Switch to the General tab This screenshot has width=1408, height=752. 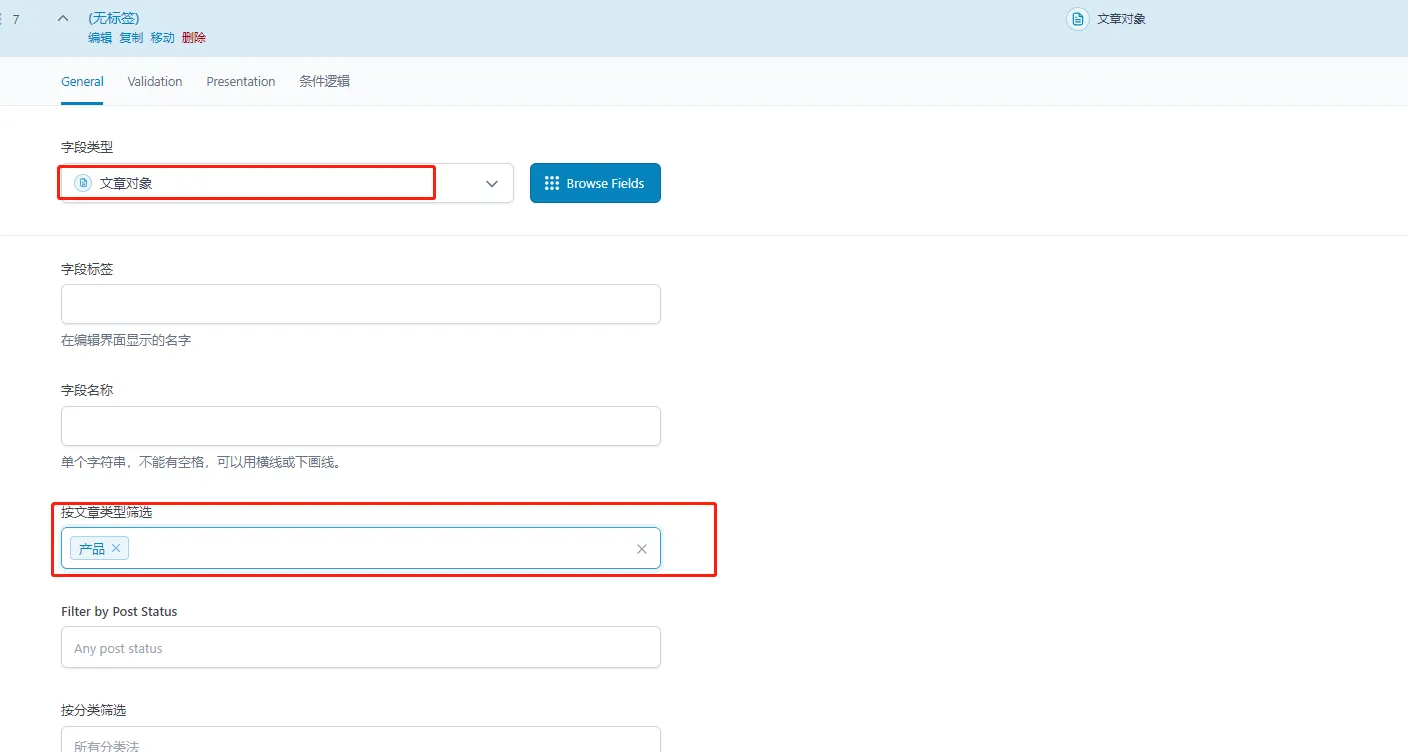click(82, 82)
